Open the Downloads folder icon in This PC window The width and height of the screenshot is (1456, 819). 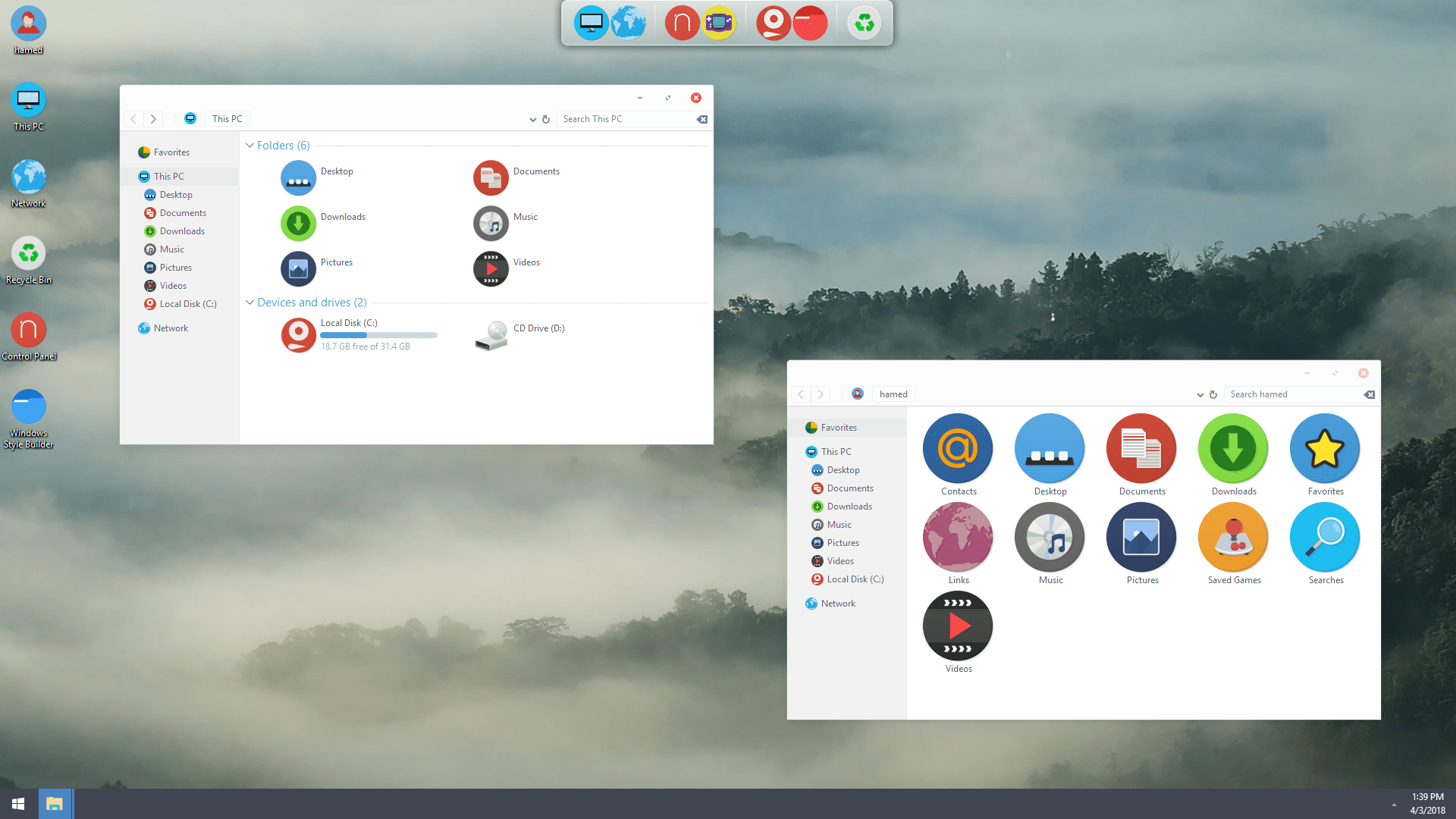(x=298, y=223)
